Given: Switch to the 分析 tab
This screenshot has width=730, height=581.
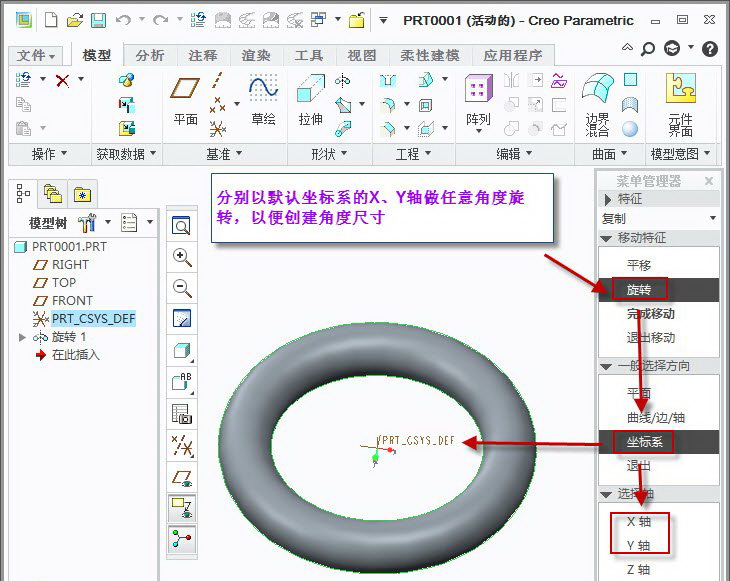Looking at the screenshot, I should tap(150, 56).
